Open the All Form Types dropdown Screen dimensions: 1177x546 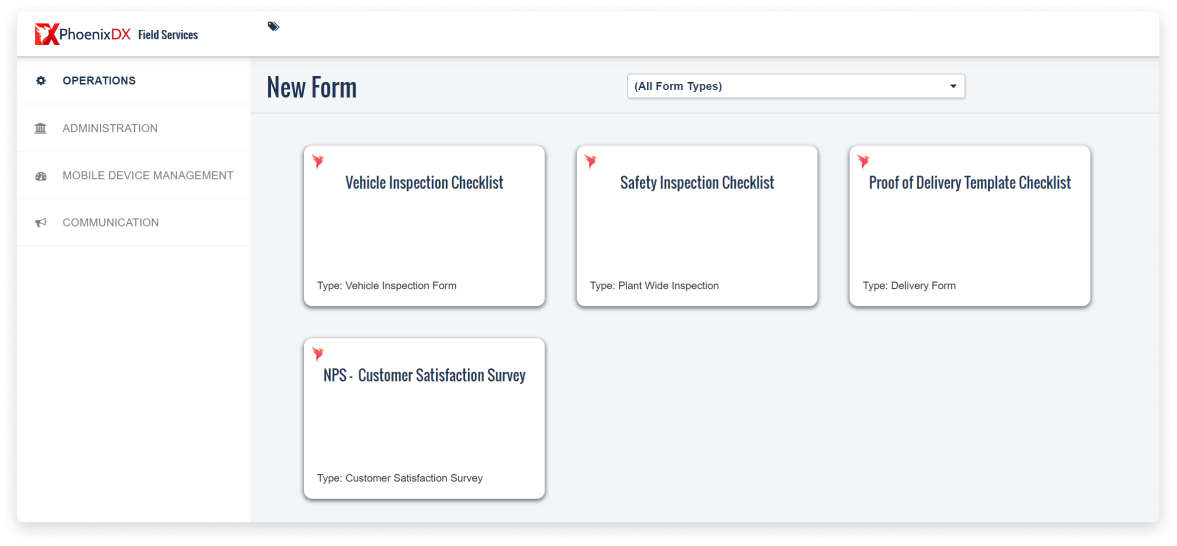(x=795, y=87)
